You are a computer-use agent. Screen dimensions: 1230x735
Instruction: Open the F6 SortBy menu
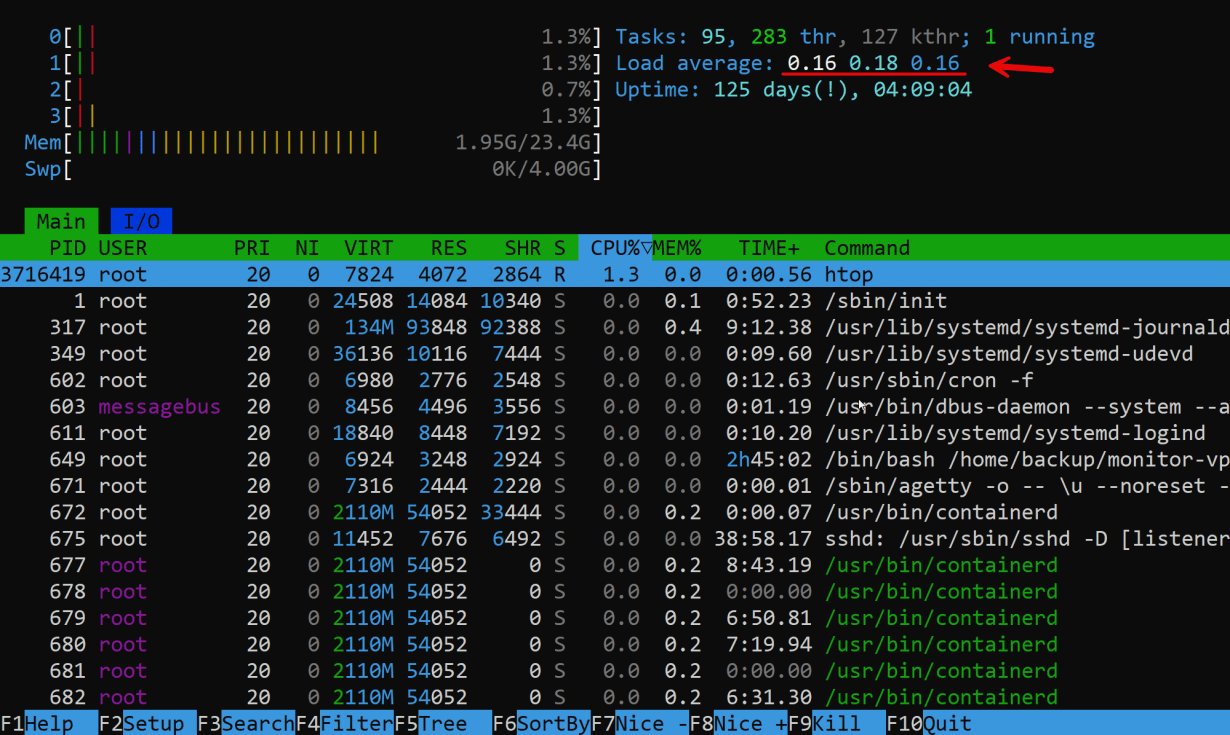541,723
